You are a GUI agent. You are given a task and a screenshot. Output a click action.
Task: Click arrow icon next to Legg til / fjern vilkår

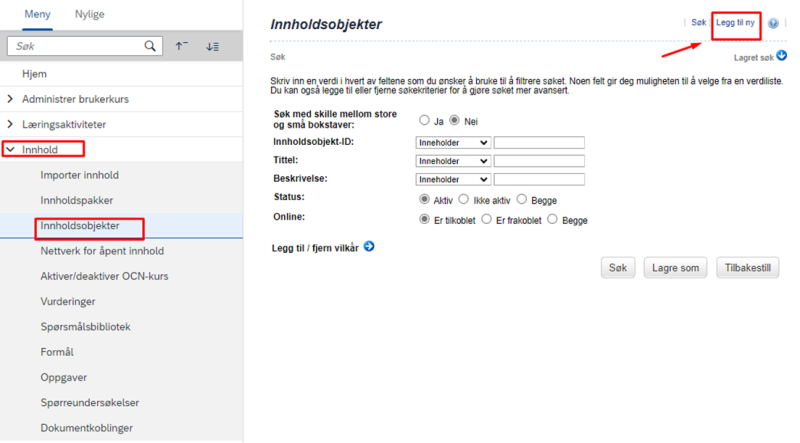[x=369, y=247]
